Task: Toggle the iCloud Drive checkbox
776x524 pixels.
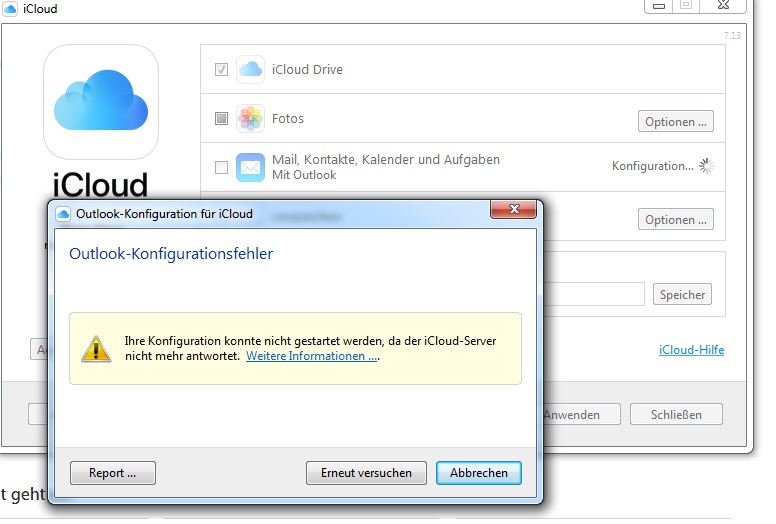Action: (x=221, y=69)
